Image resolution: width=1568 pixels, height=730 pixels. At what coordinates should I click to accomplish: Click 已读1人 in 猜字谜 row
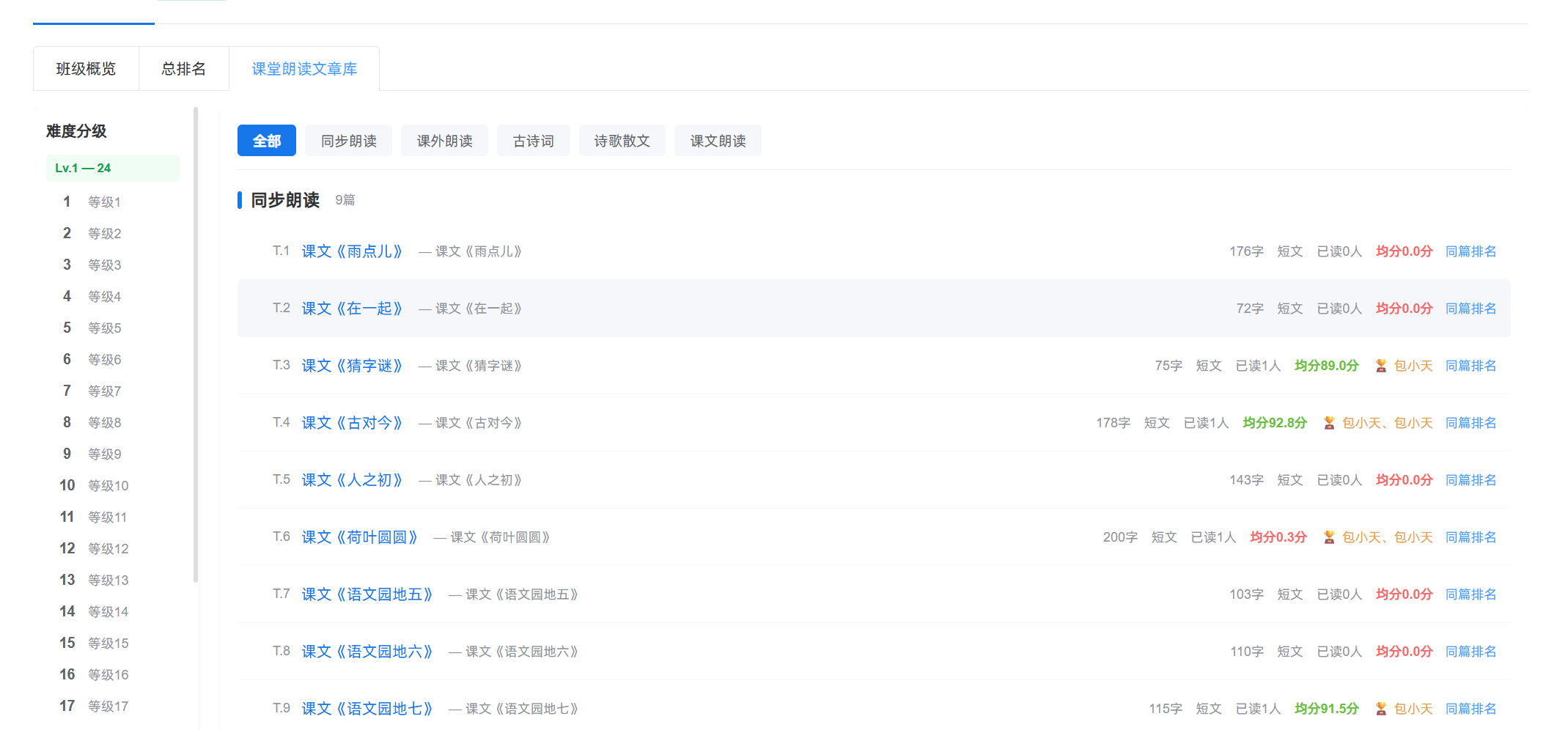coord(1258,366)
